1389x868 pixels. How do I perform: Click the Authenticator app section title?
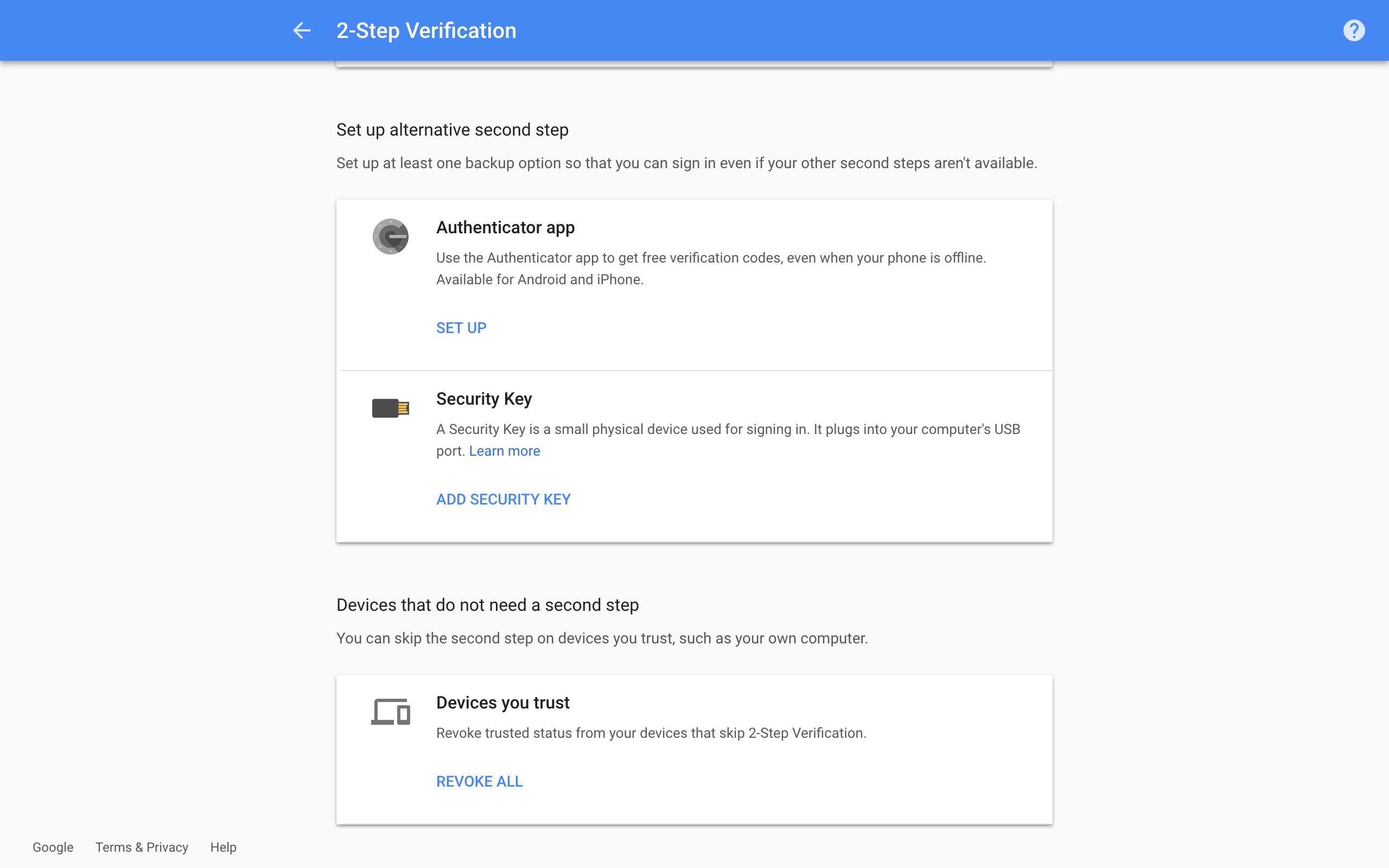[x=505, y=227]
